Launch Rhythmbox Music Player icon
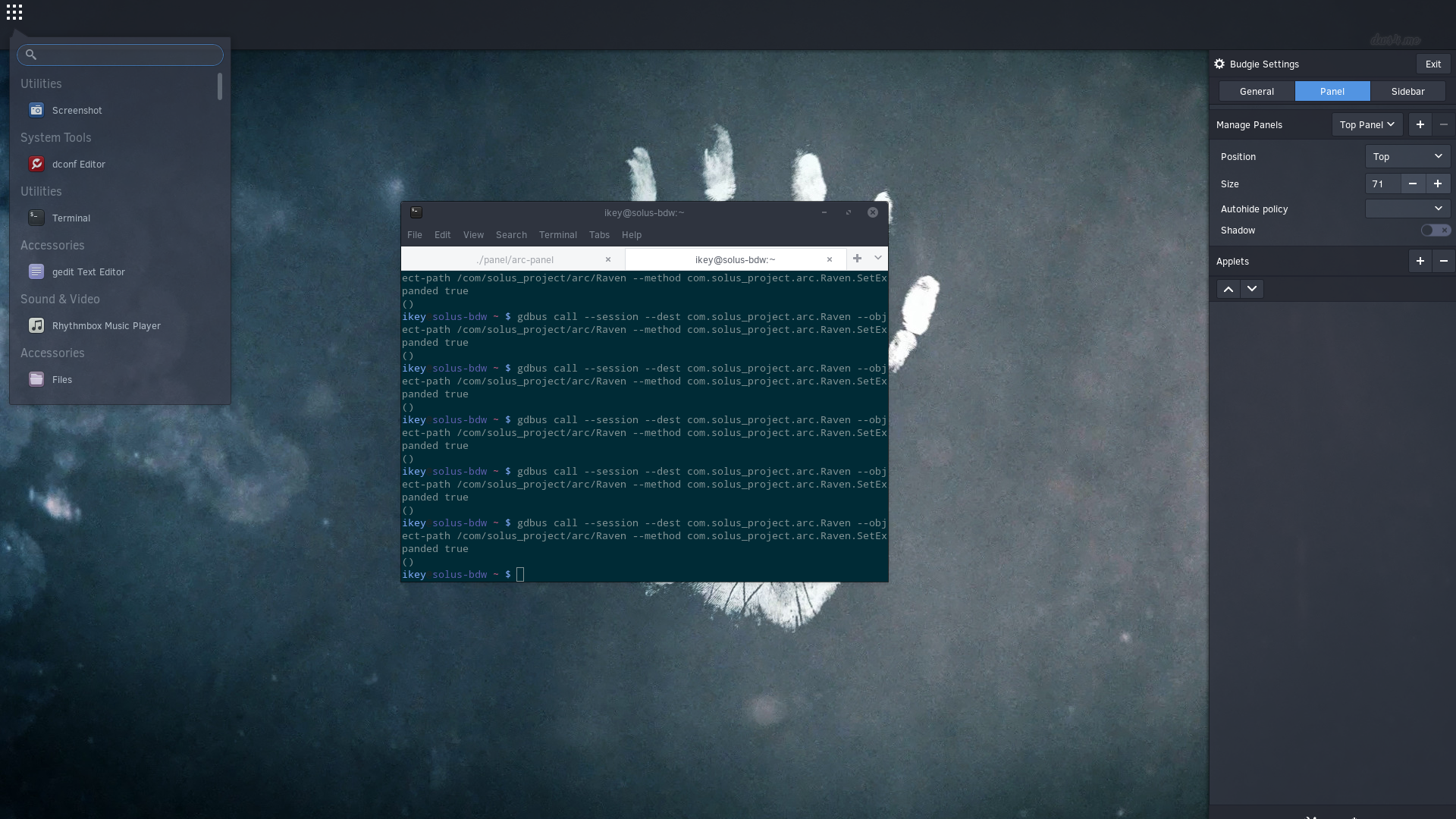Image resolution: width=1456 pixels, height=819 pixels. coord(36,326)
